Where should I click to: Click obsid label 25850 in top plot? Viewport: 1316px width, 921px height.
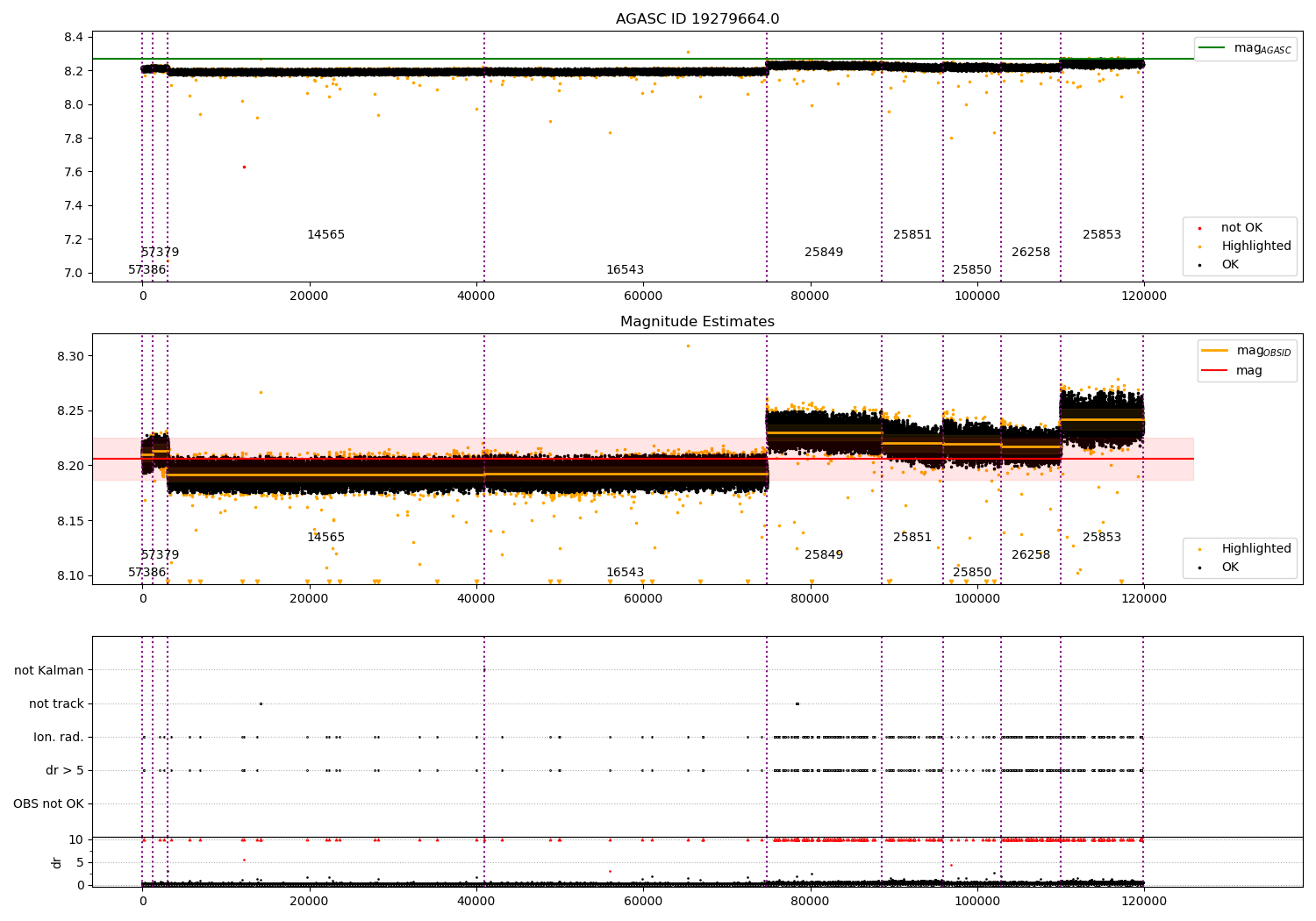pos(972,270)
